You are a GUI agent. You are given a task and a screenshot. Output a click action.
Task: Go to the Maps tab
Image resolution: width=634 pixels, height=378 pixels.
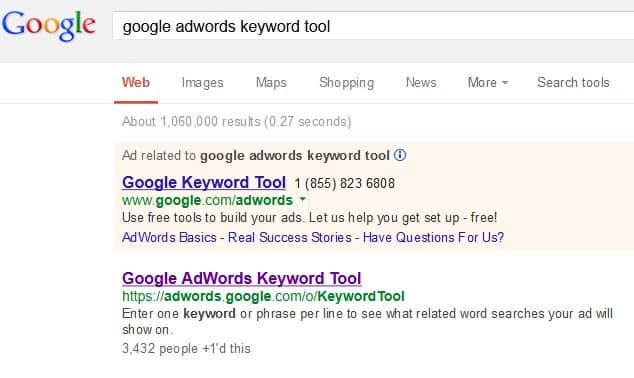click(x=271, y=82)
